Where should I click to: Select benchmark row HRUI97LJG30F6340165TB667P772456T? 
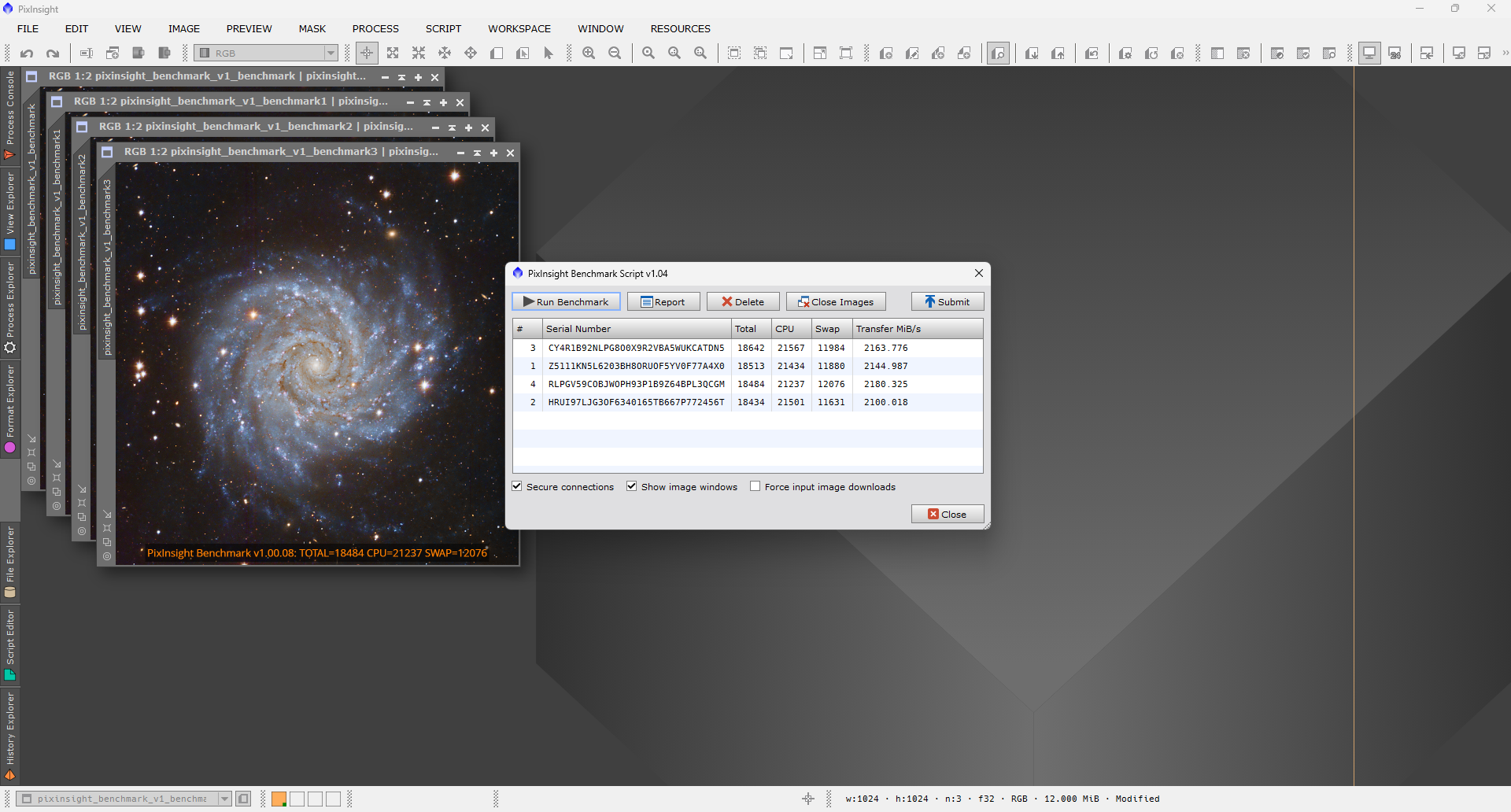748,402
